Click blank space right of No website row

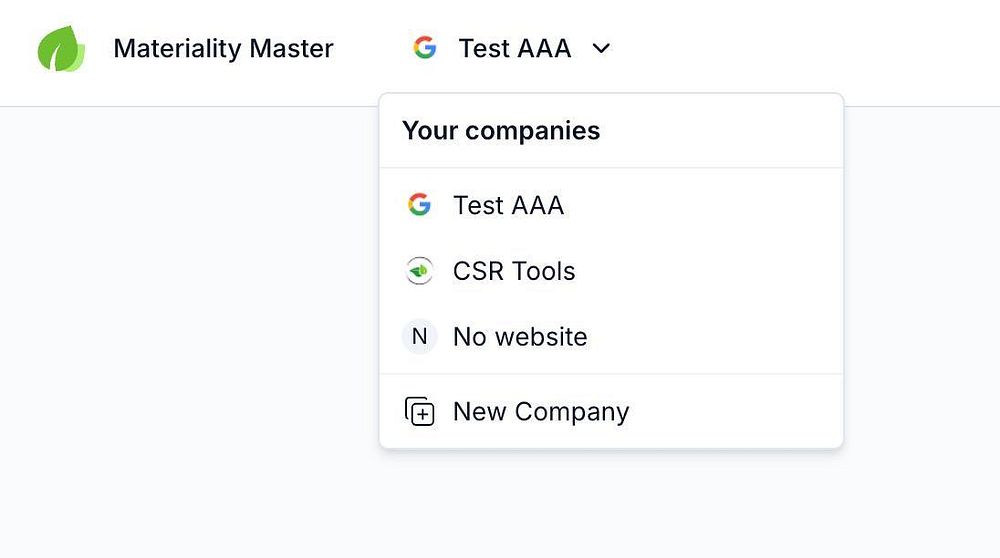click(720, 337)
